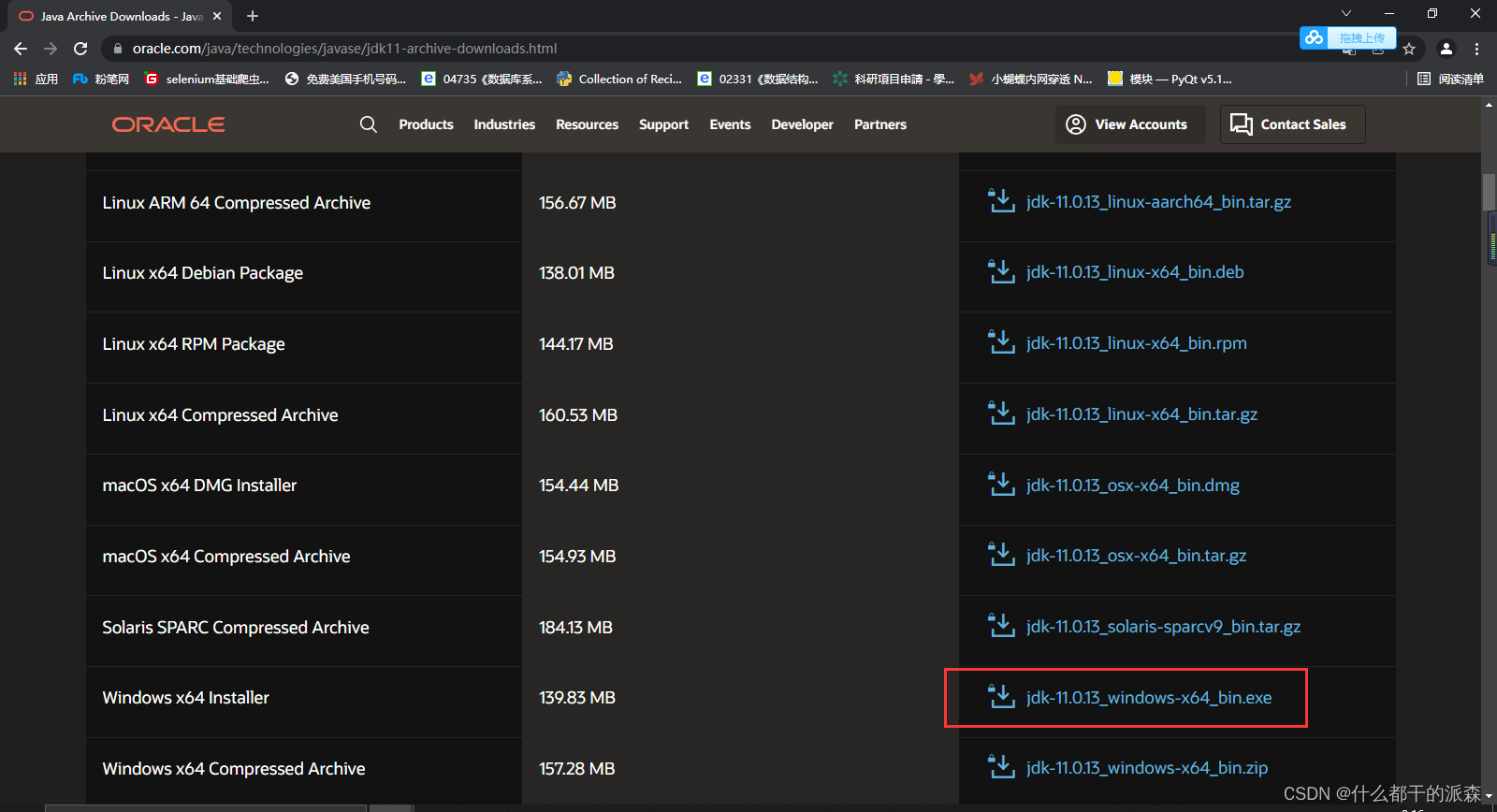Open the Products menu
This screenshot has width=1497, height=812.
(426, 124)
